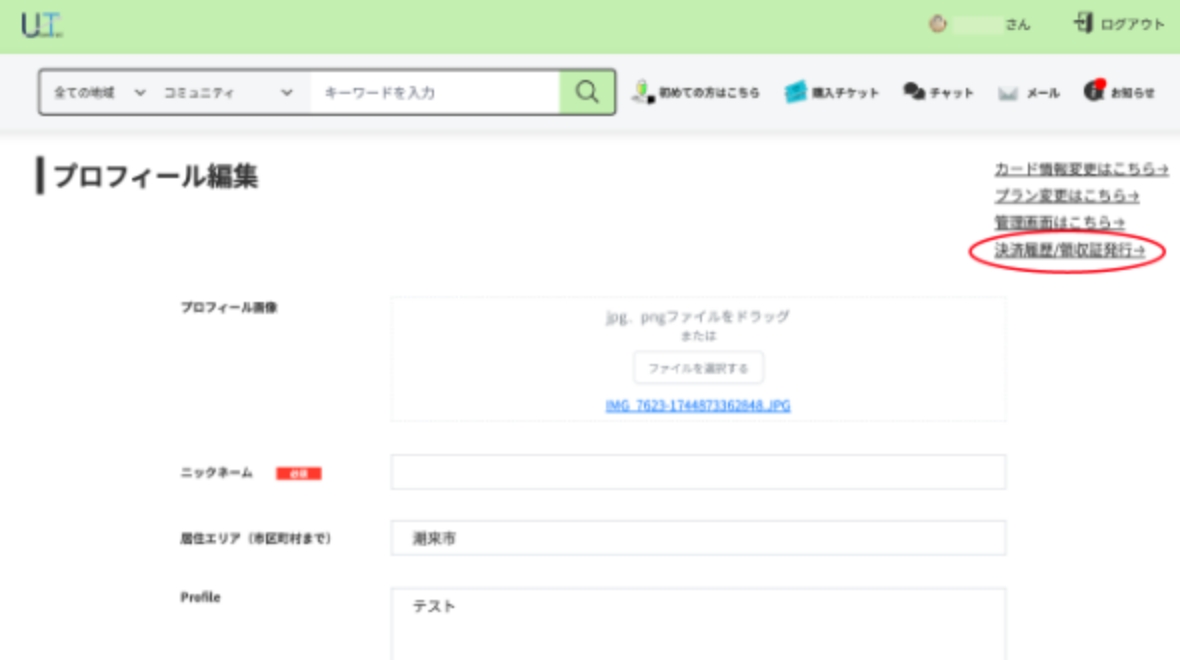
Task: Click the ニックネーム text field
Action: [x=698, y=472]
